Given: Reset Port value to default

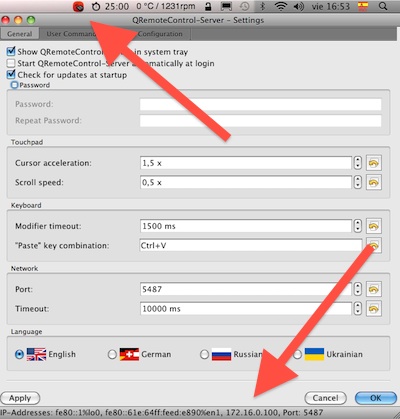Looking at the screenshot, I should (x=374, y=289).
